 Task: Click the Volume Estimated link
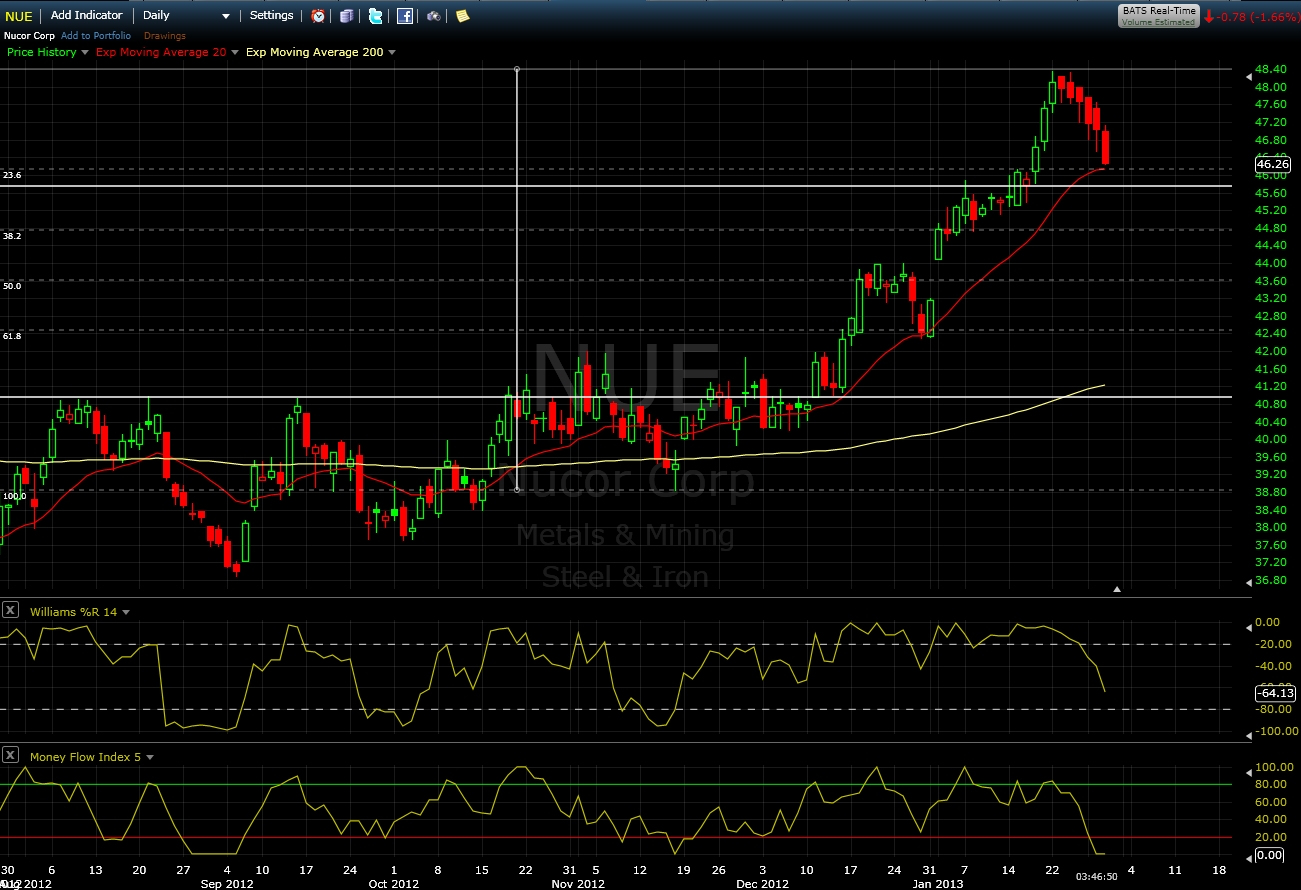[x=1158, y=21]
